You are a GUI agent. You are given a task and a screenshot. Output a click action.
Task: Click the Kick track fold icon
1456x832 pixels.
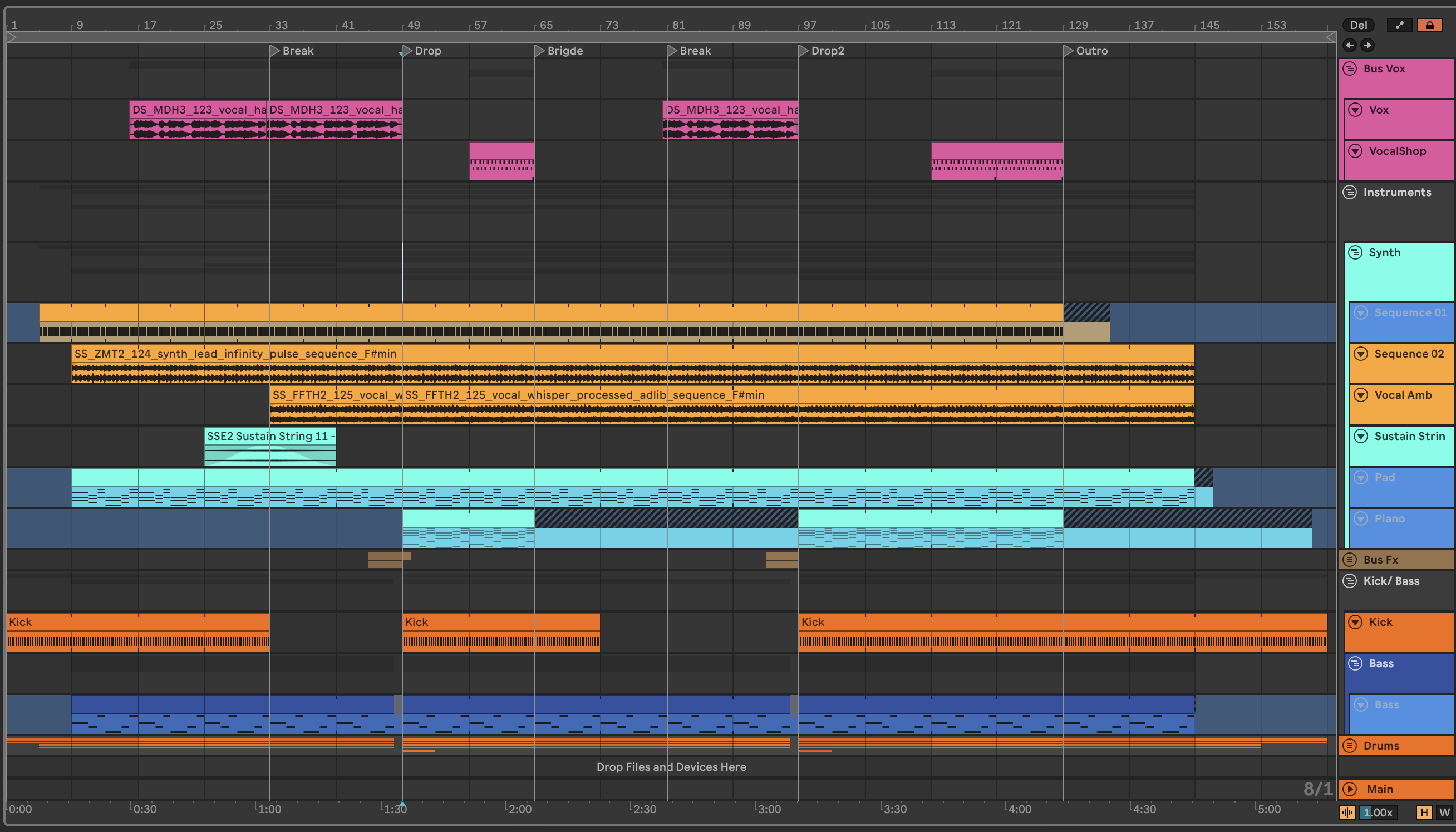pos(1355,621)
